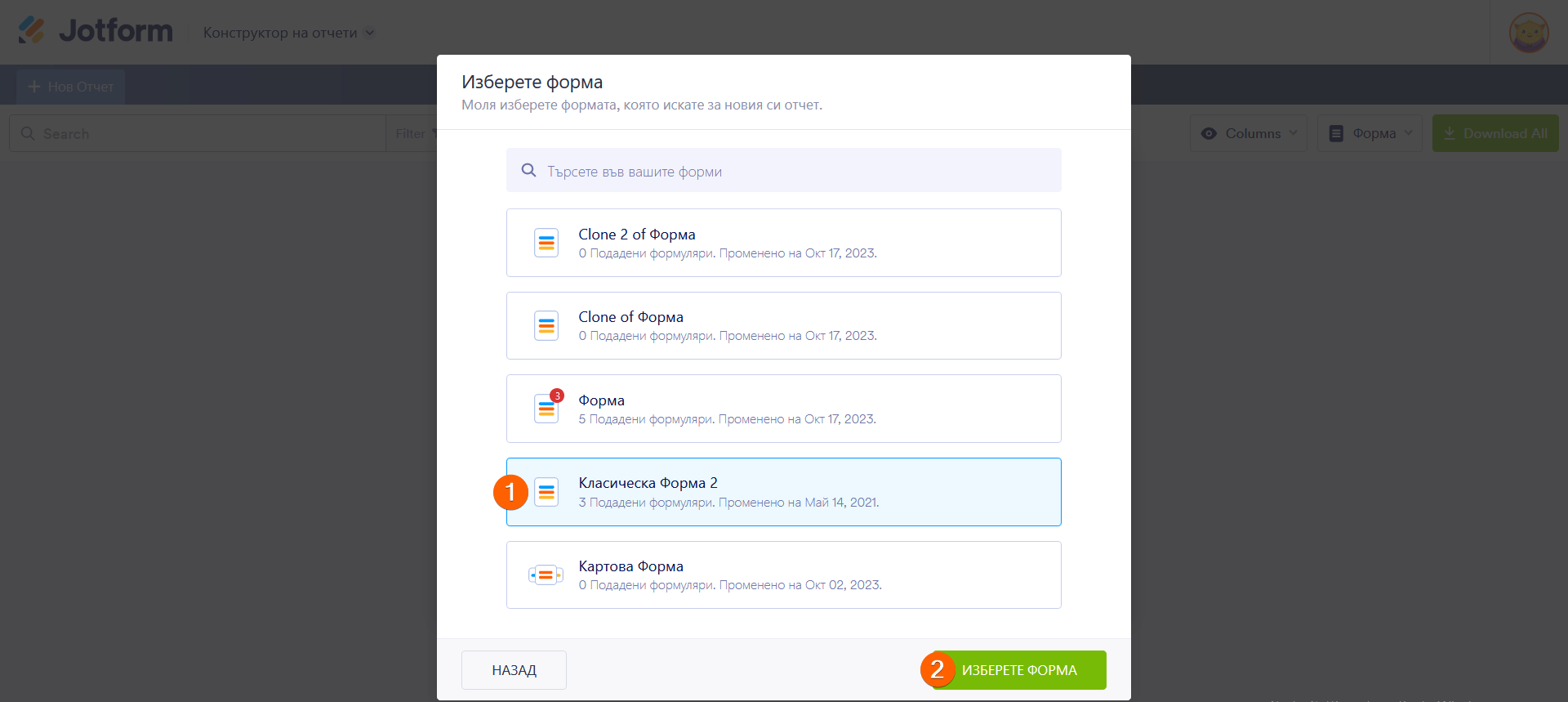The height and width of the screenshot is (702, 1568).
Task: Expand the Columns dropdown
Action: [1249, 133]
